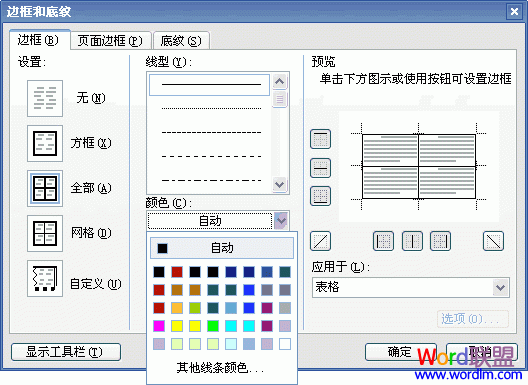The image size is (528, 385).
Task: Toggle the diagonal up border button
Action: point(320,241)
